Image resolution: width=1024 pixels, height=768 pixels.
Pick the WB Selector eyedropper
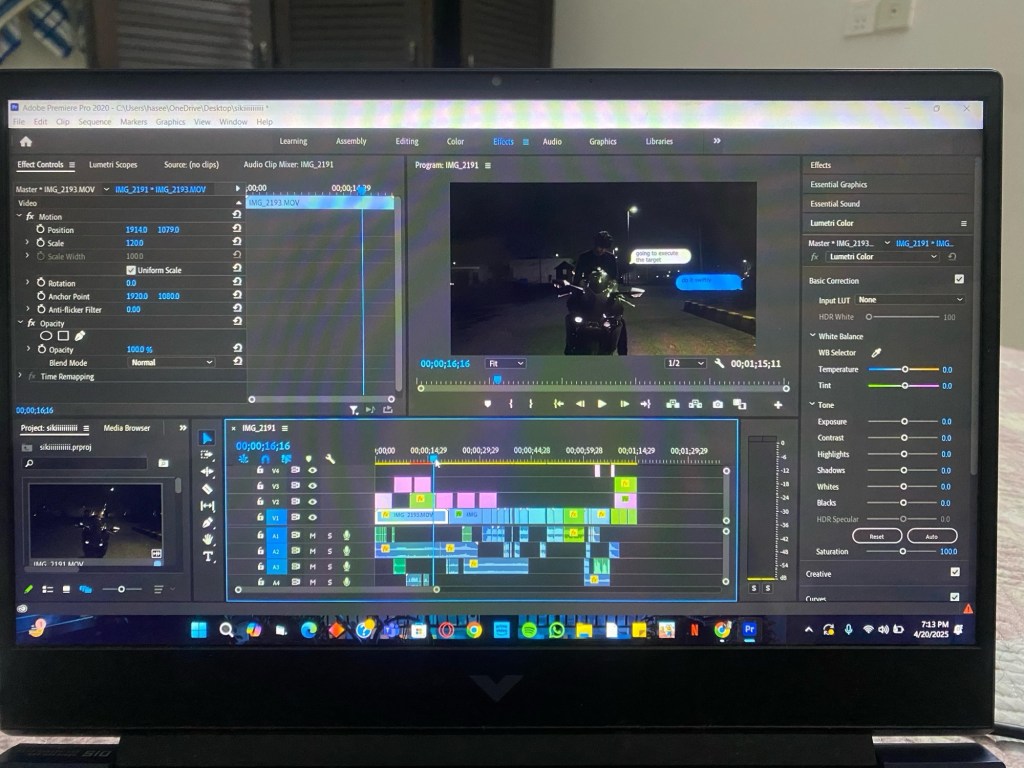(x=877, y=353)
